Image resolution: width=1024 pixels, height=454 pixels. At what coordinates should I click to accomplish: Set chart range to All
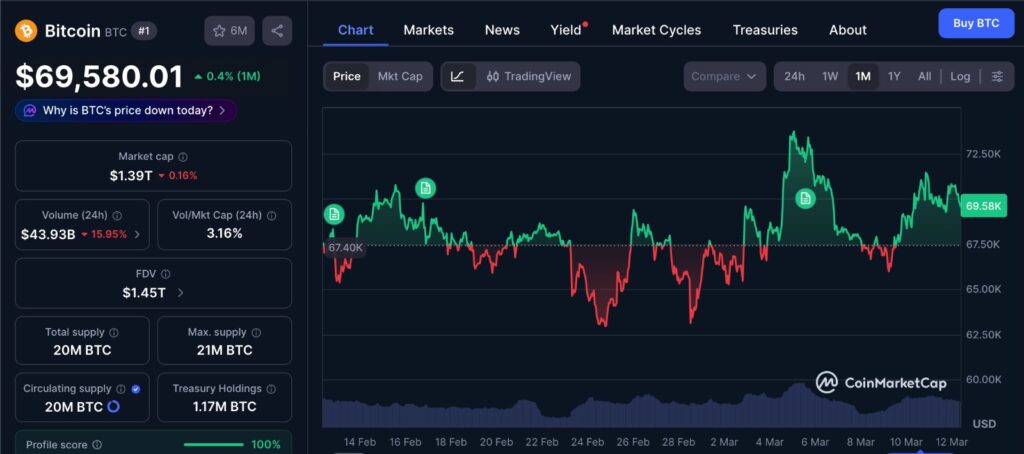924,76
